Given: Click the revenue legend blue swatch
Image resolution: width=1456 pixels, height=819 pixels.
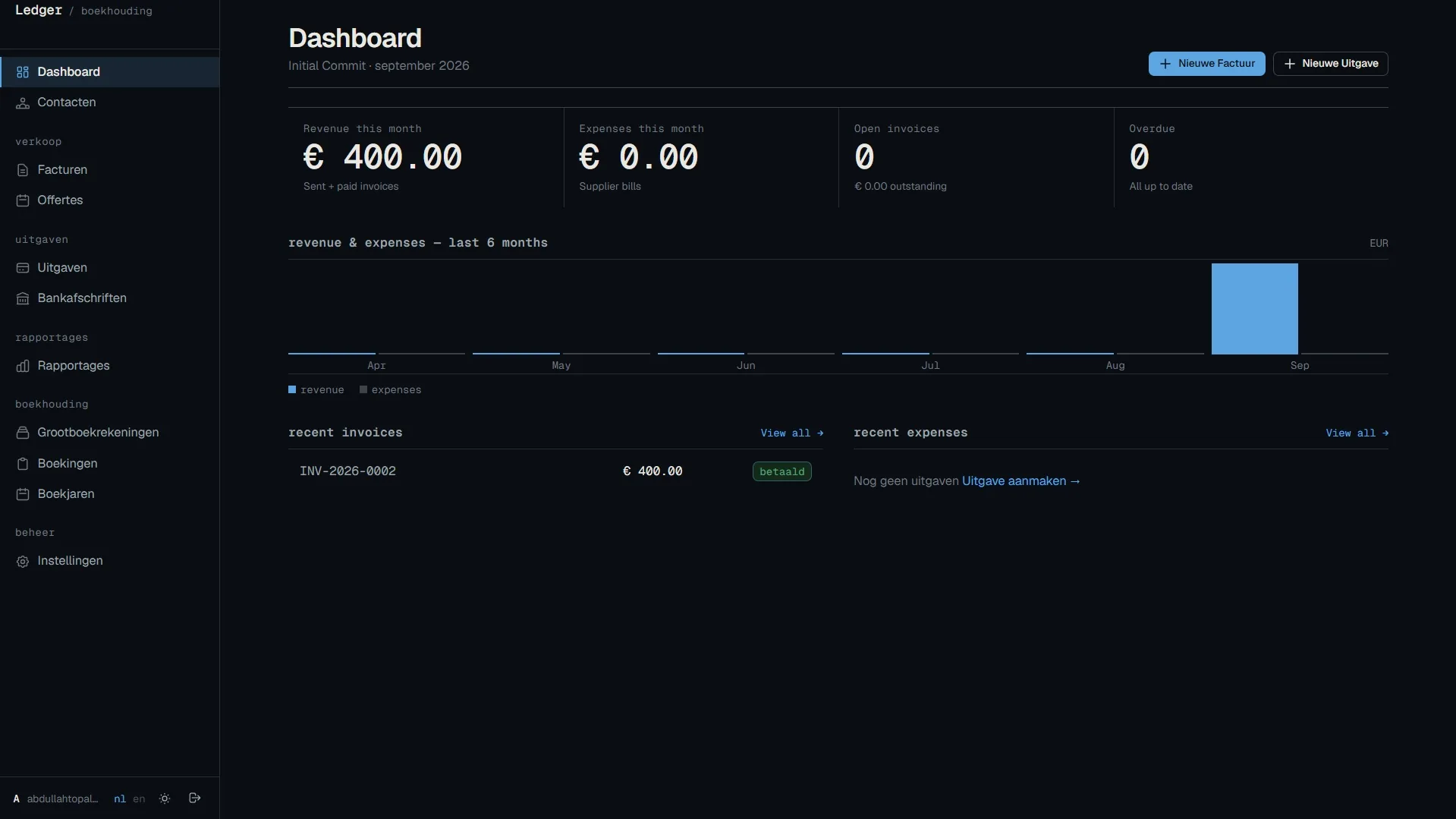Looking at the screenshot, I should click(x=292, y=390).
